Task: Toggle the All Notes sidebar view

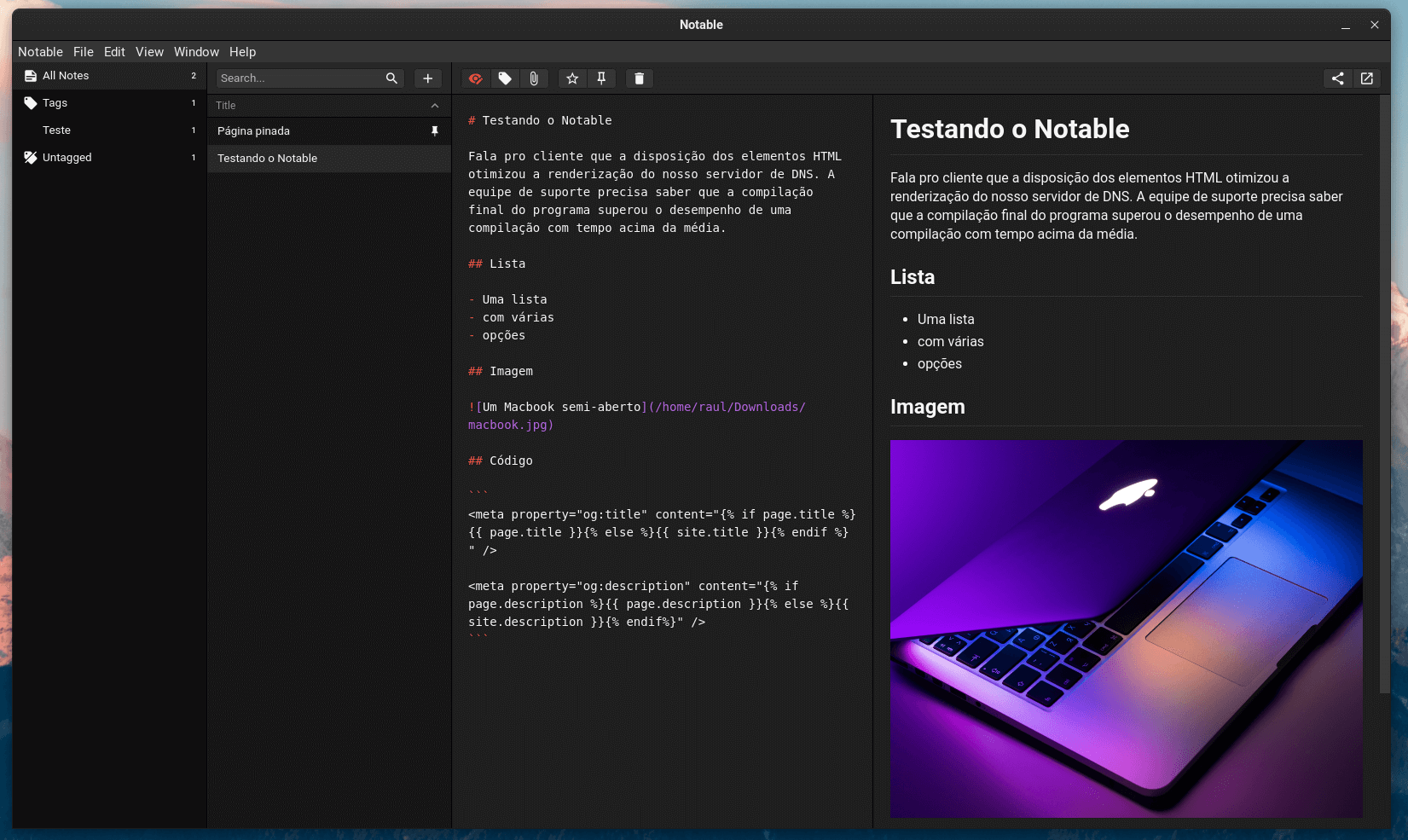Action: [65, 75]
